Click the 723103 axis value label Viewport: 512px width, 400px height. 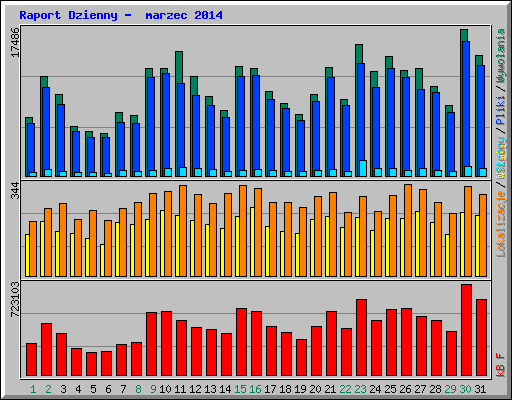point(15,299)
